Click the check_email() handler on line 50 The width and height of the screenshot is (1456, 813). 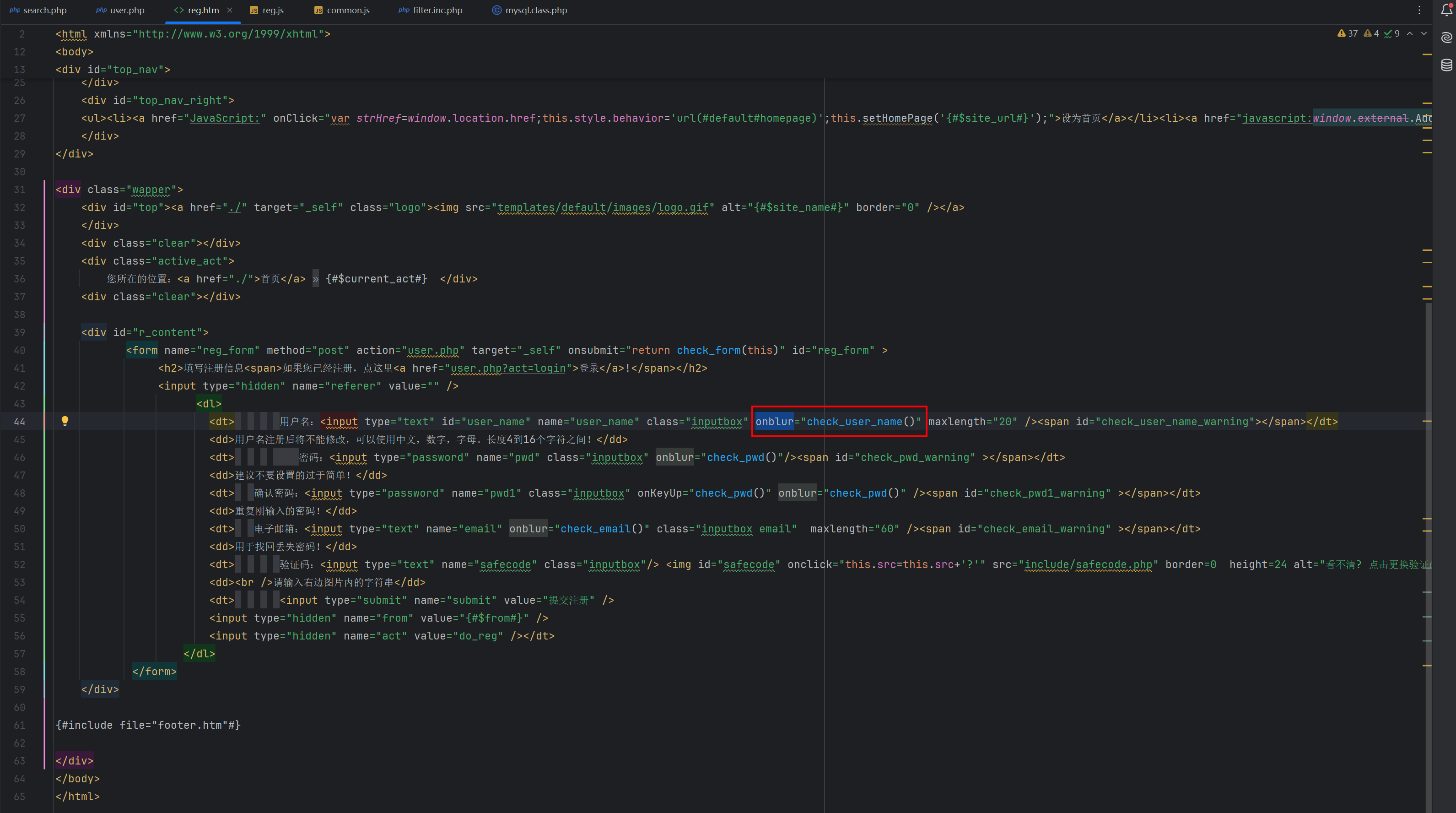point(601,529)
